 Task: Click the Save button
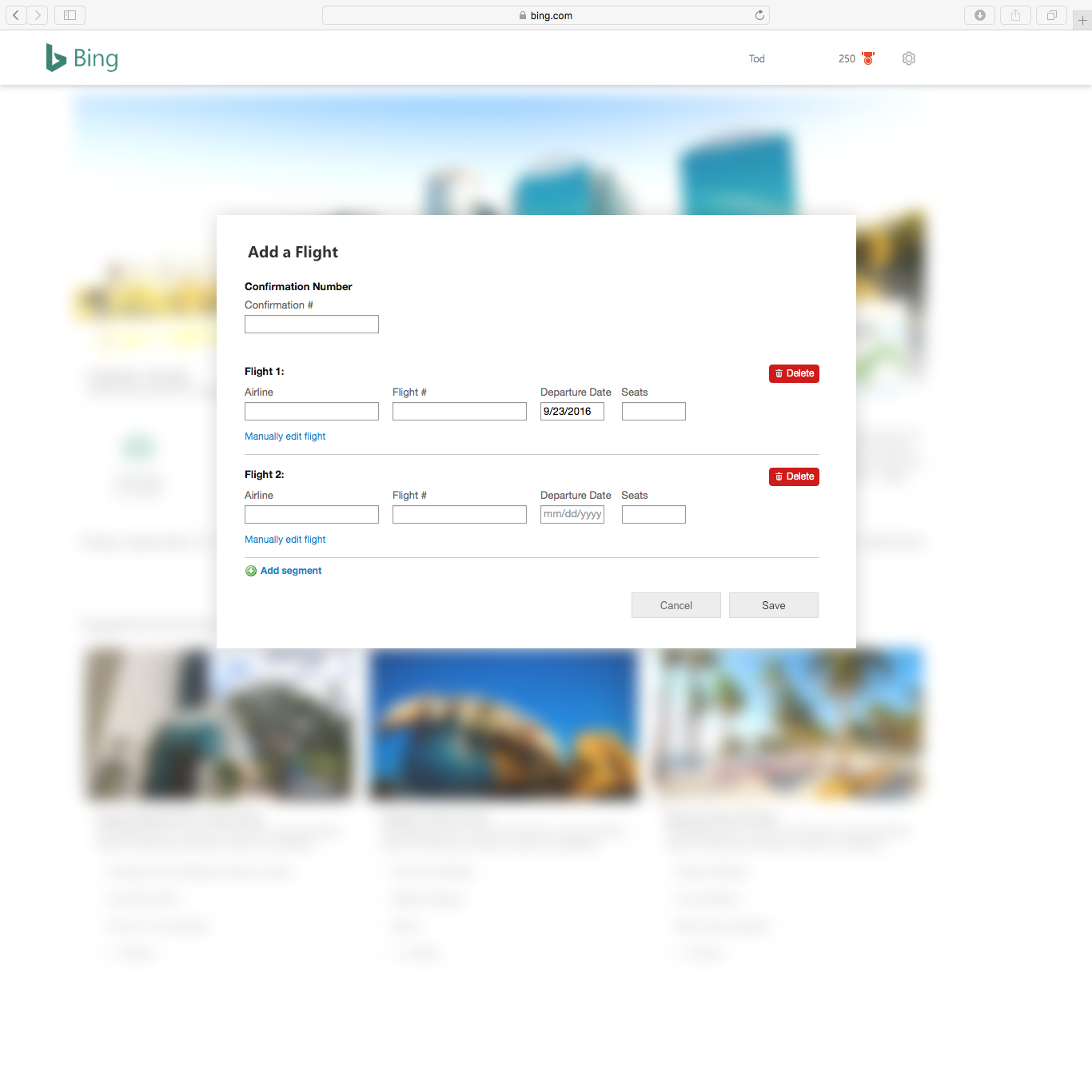pos(774,605)
